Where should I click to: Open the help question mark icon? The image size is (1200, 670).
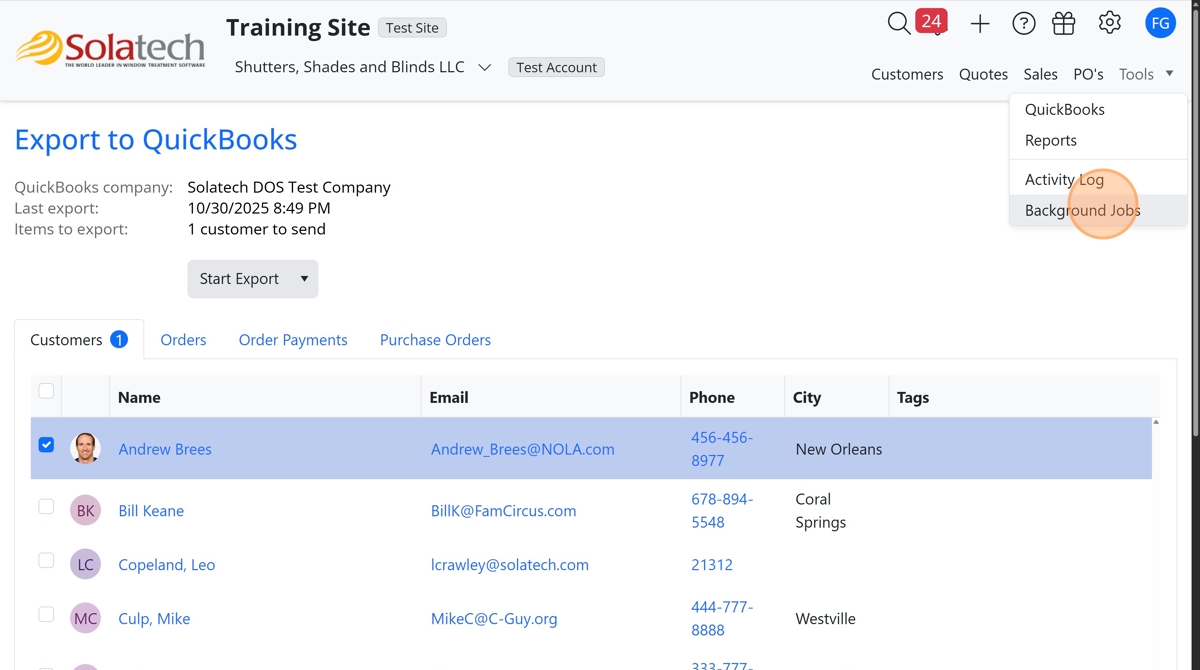click(x=1023, y=24)
